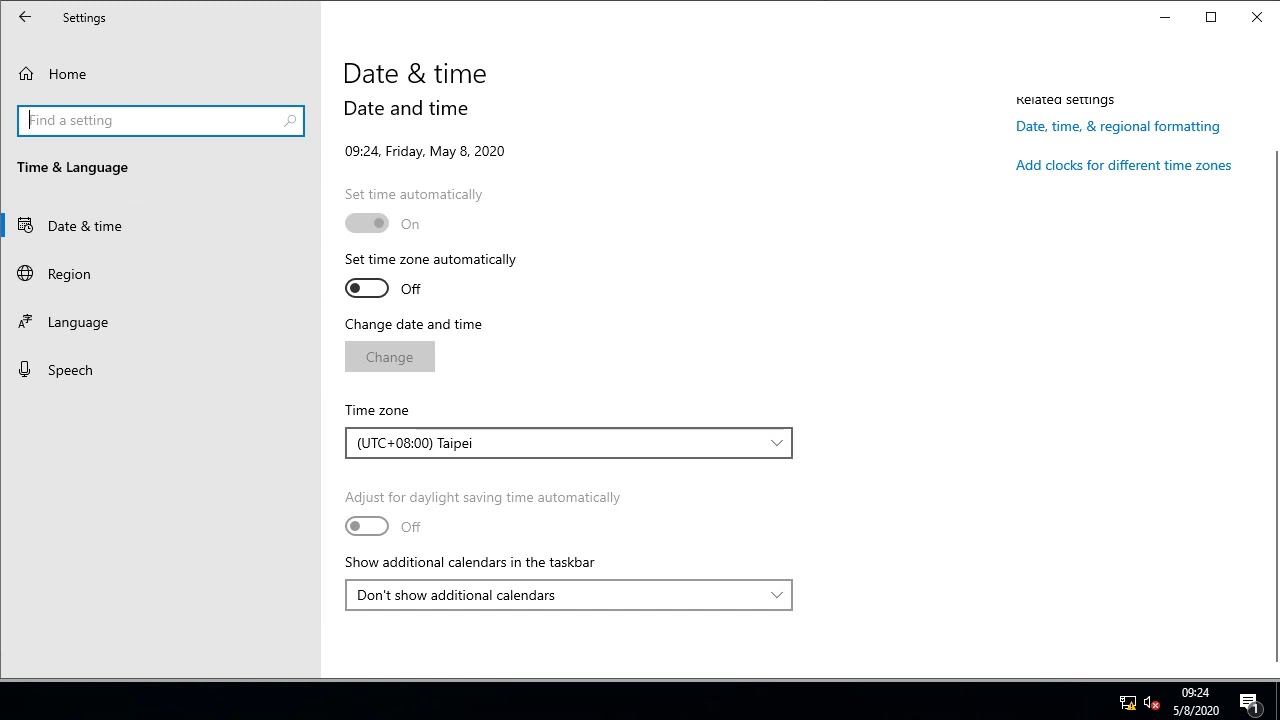Viewport: 1280px width, 720px height.
Task: Open Date, time, & regional formatting link
Action: (x=1118, y=126)
